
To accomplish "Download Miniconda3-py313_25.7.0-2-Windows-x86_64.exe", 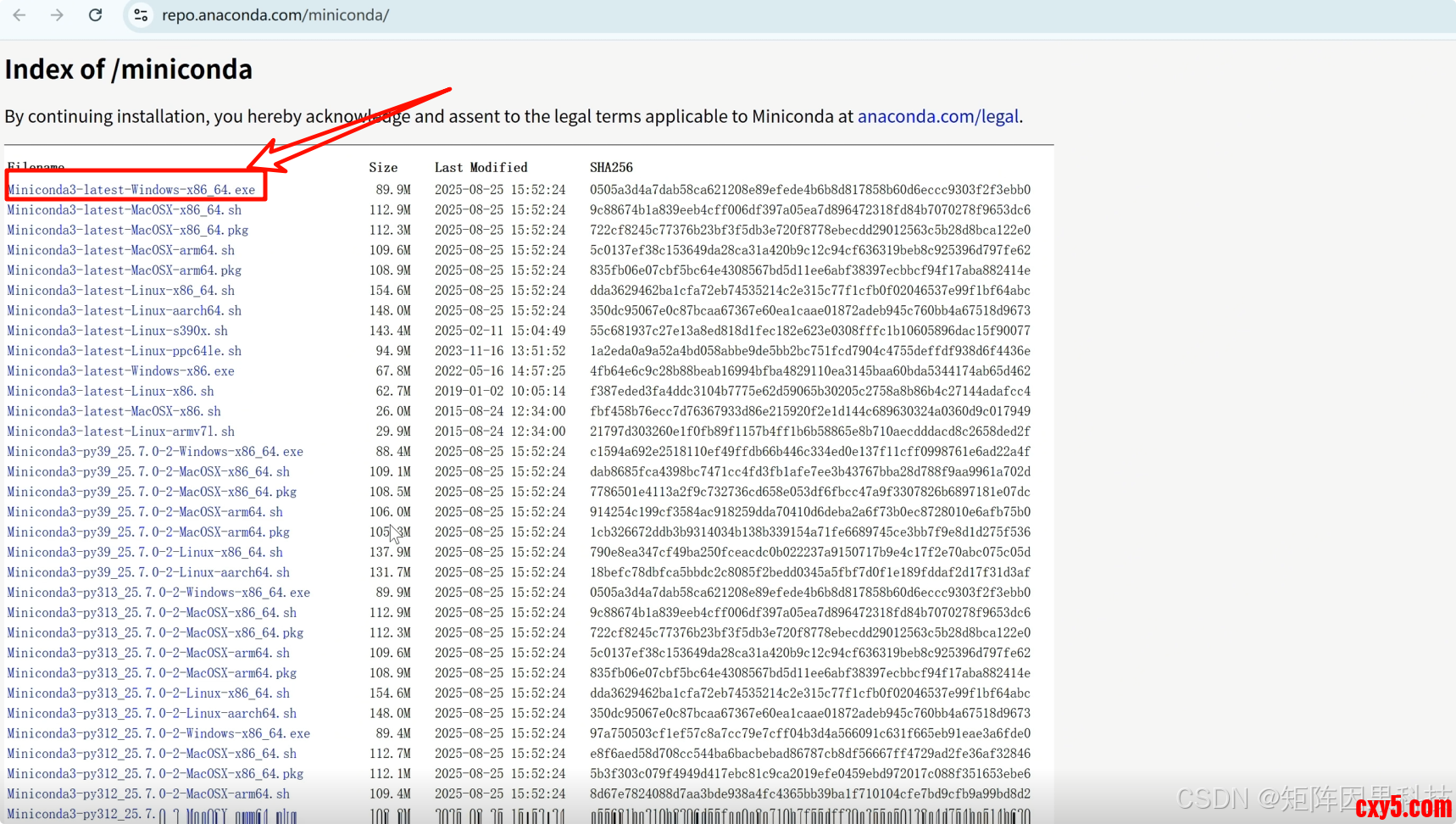I will [158, 593].
